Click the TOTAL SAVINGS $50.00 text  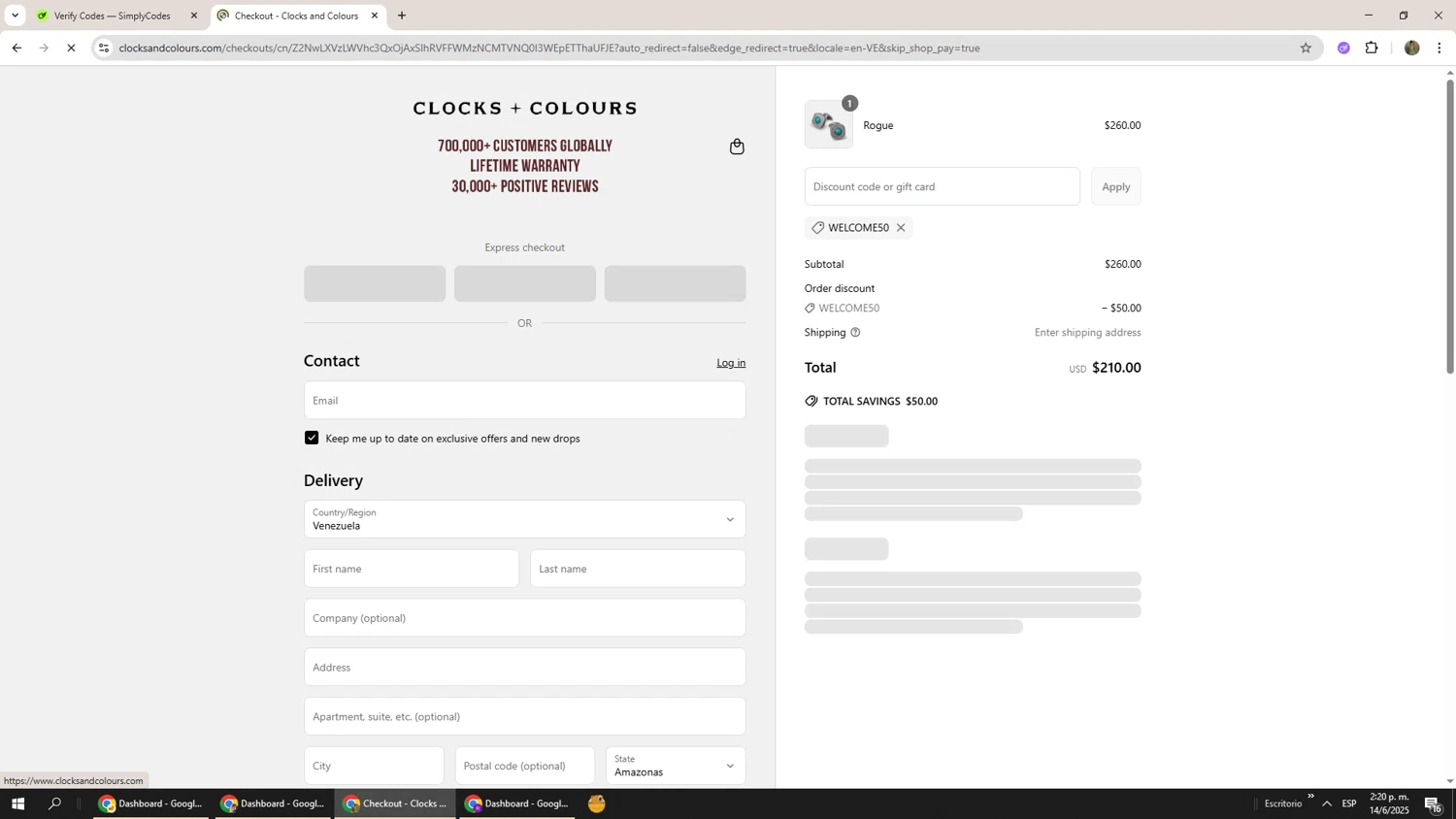[x=880, y=401]
